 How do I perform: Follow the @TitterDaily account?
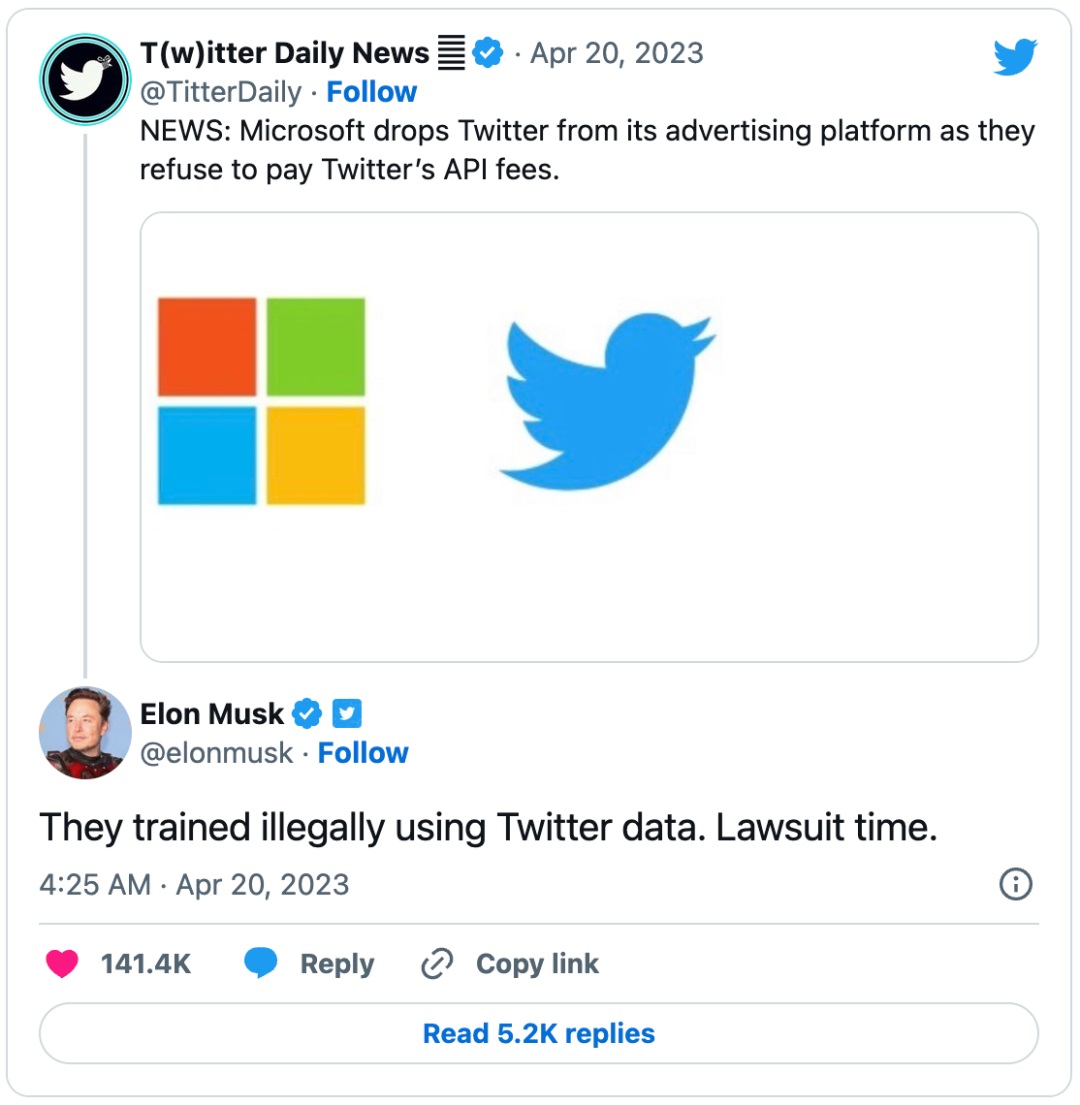[x=372, y=92]
